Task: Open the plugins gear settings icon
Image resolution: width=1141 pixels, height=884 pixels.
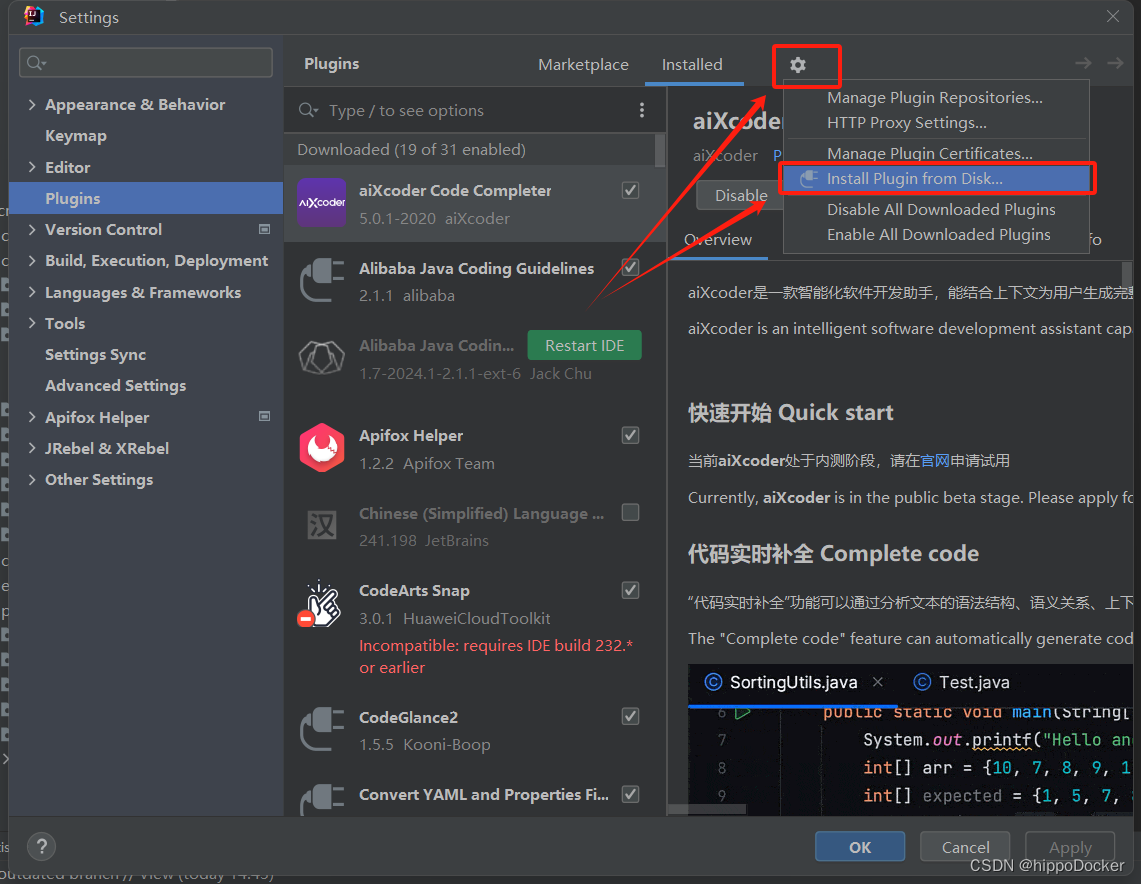Action: pyautogui.click(x=798, y=65)
